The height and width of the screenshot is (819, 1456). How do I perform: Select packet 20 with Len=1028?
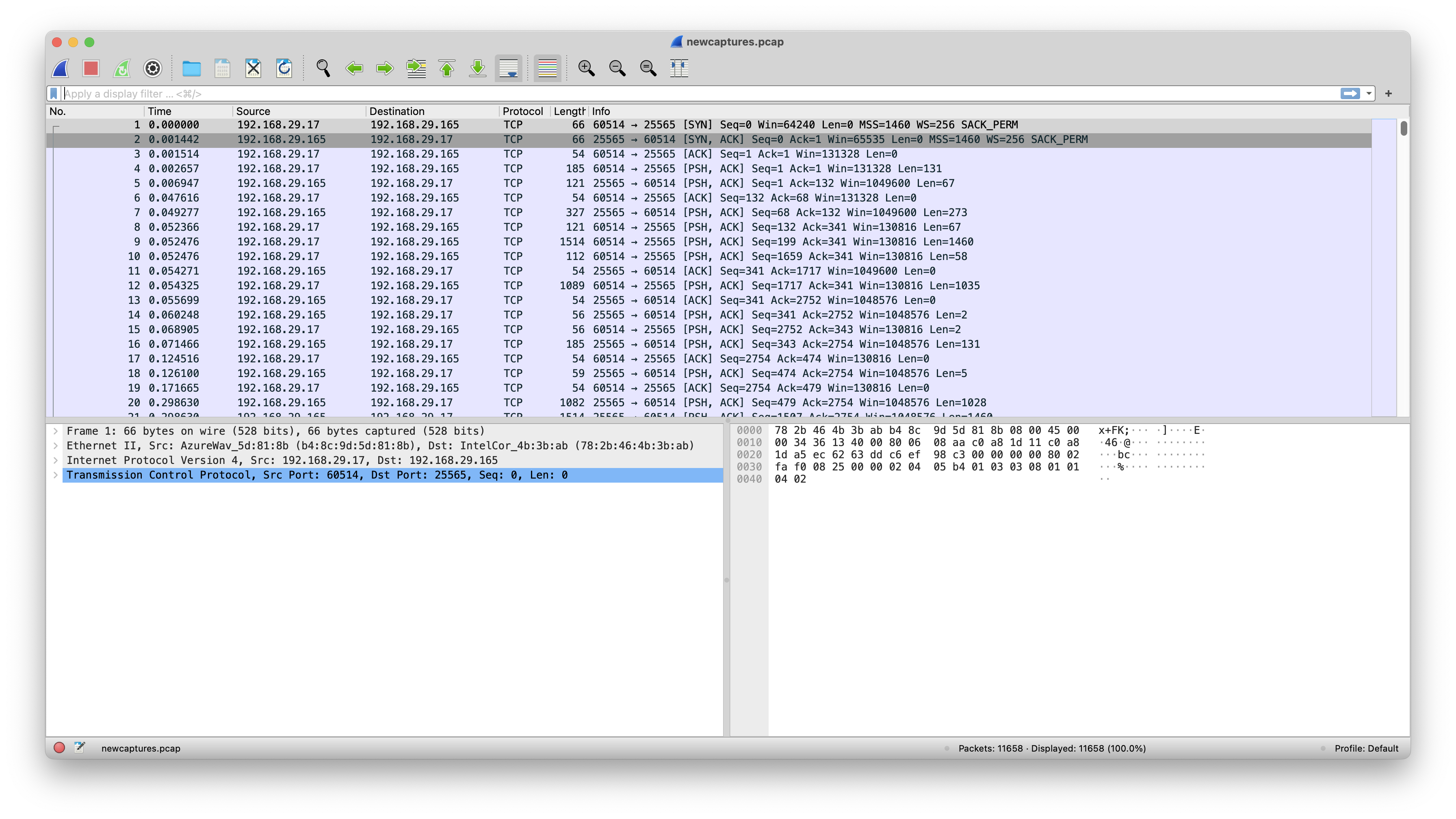(709, 403)
